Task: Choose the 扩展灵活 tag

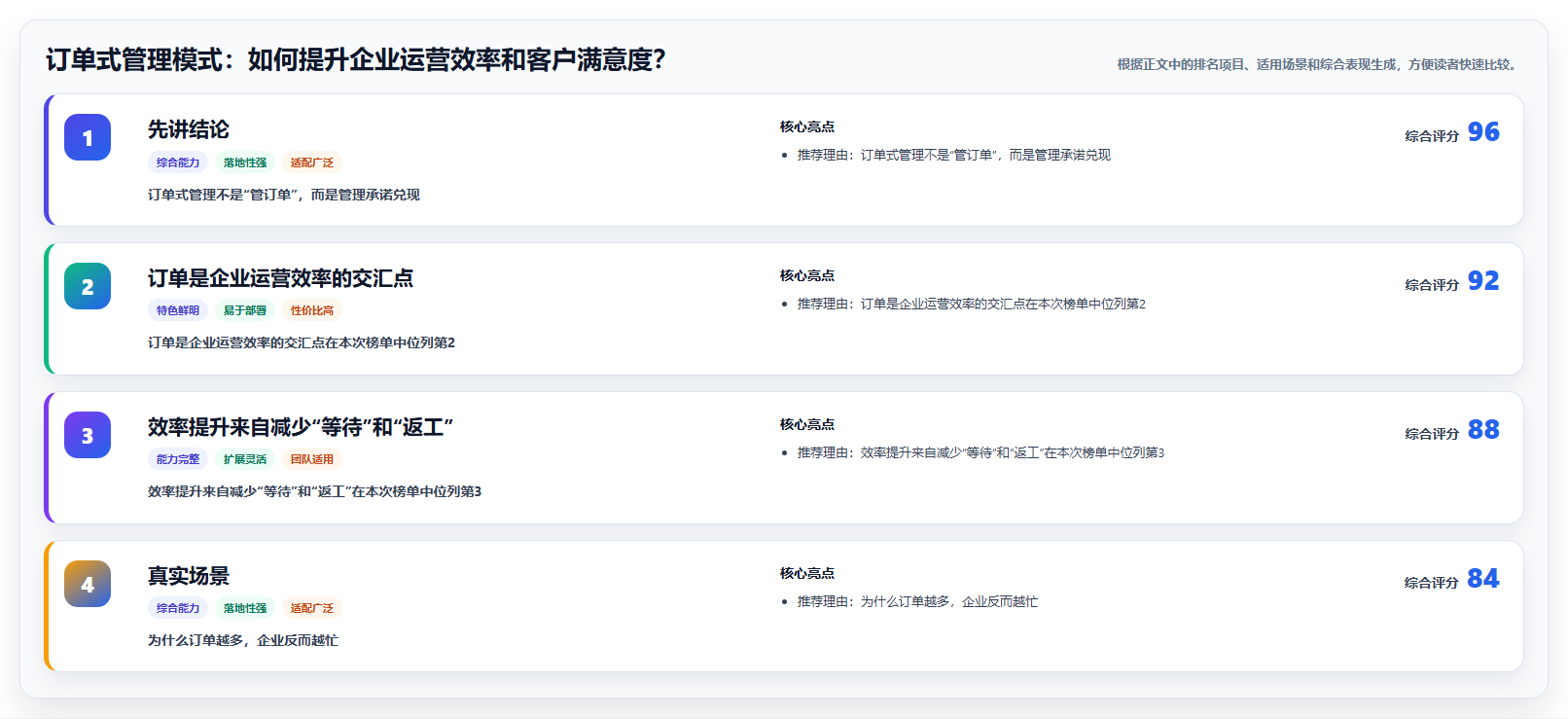Action: pos(245,459)
